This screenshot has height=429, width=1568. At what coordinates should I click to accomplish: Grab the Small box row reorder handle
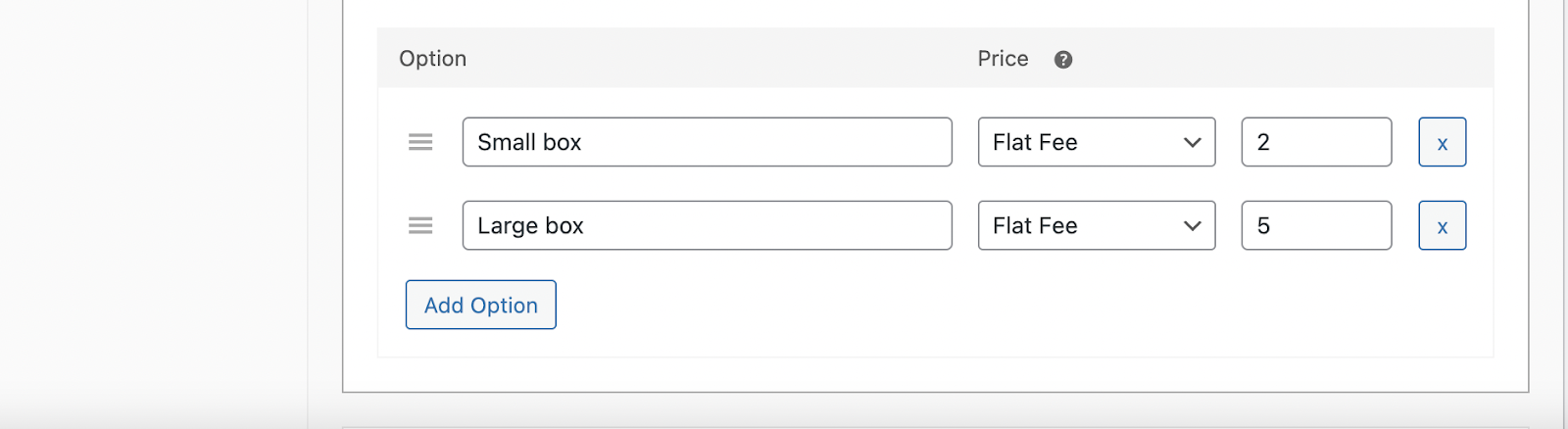(x=420, y=142)
